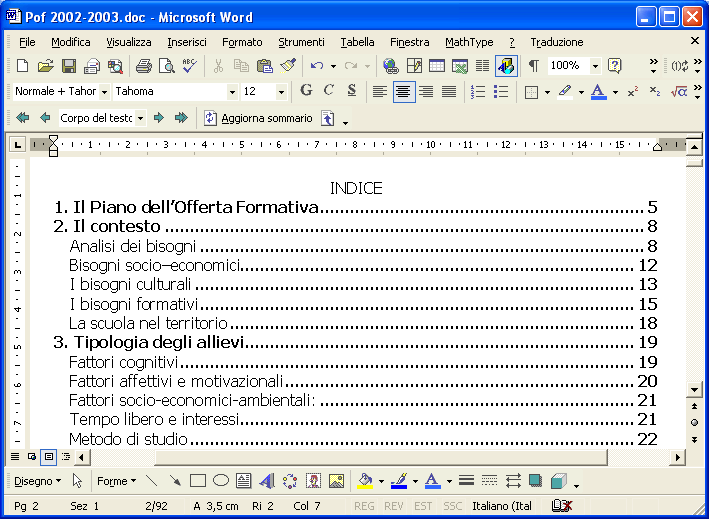Undo the last action with the blue arrow

click(317, 66)
